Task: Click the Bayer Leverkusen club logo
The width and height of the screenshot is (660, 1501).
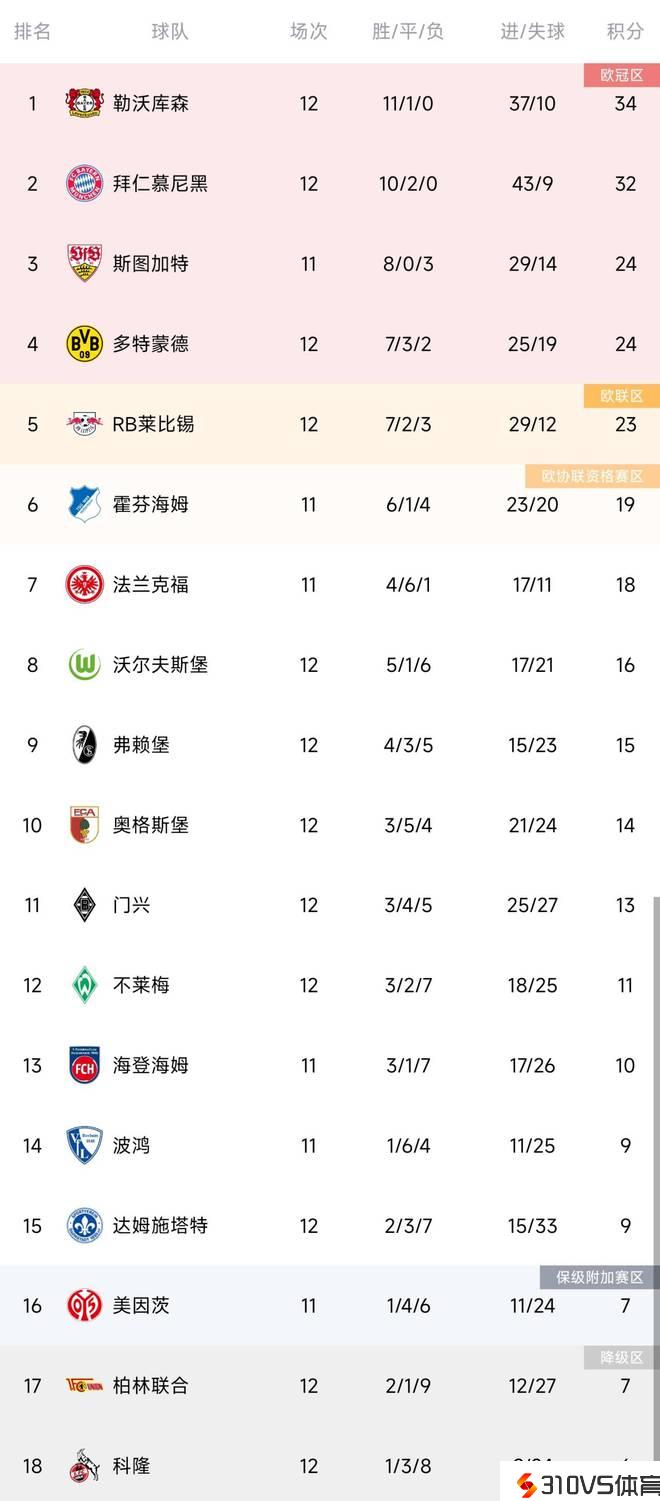Action: coord(84,103)
